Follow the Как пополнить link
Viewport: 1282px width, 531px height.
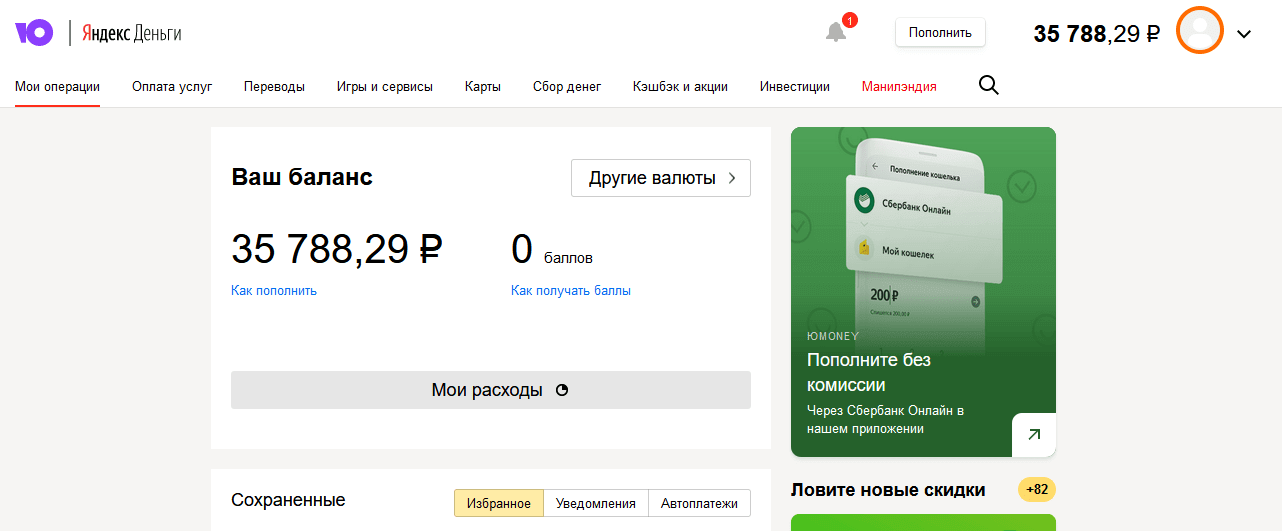click(x=274, y=291)
